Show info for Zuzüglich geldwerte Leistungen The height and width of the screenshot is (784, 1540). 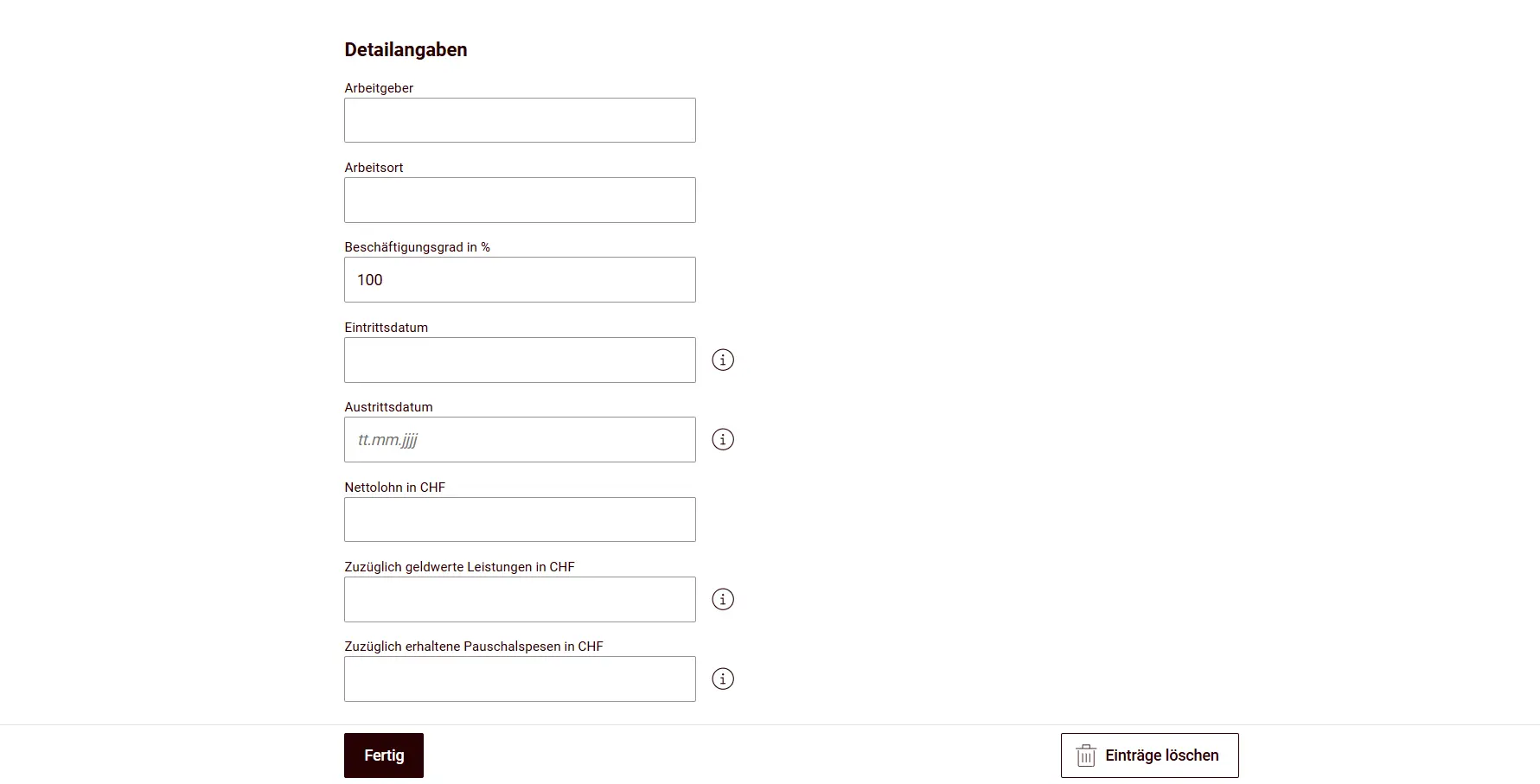click(x=723, y=598)
